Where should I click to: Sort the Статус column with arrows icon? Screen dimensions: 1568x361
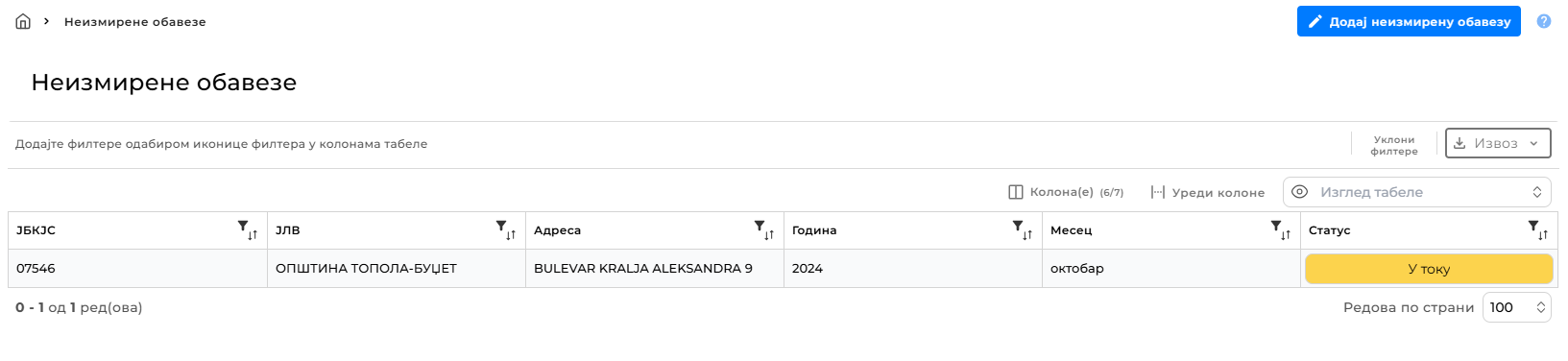1544,234
